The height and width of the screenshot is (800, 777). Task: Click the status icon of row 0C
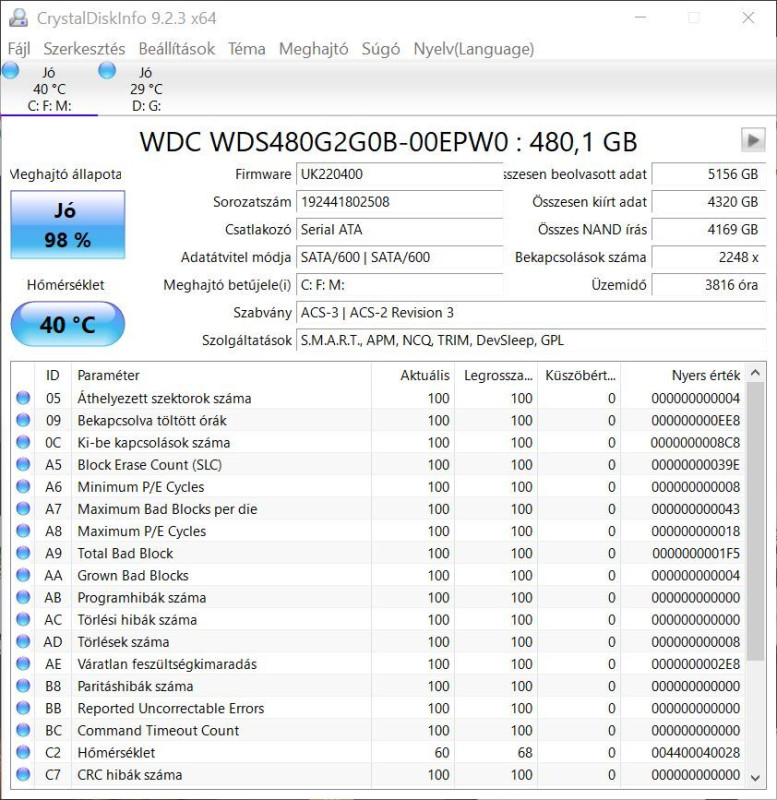tap(23, 442)
